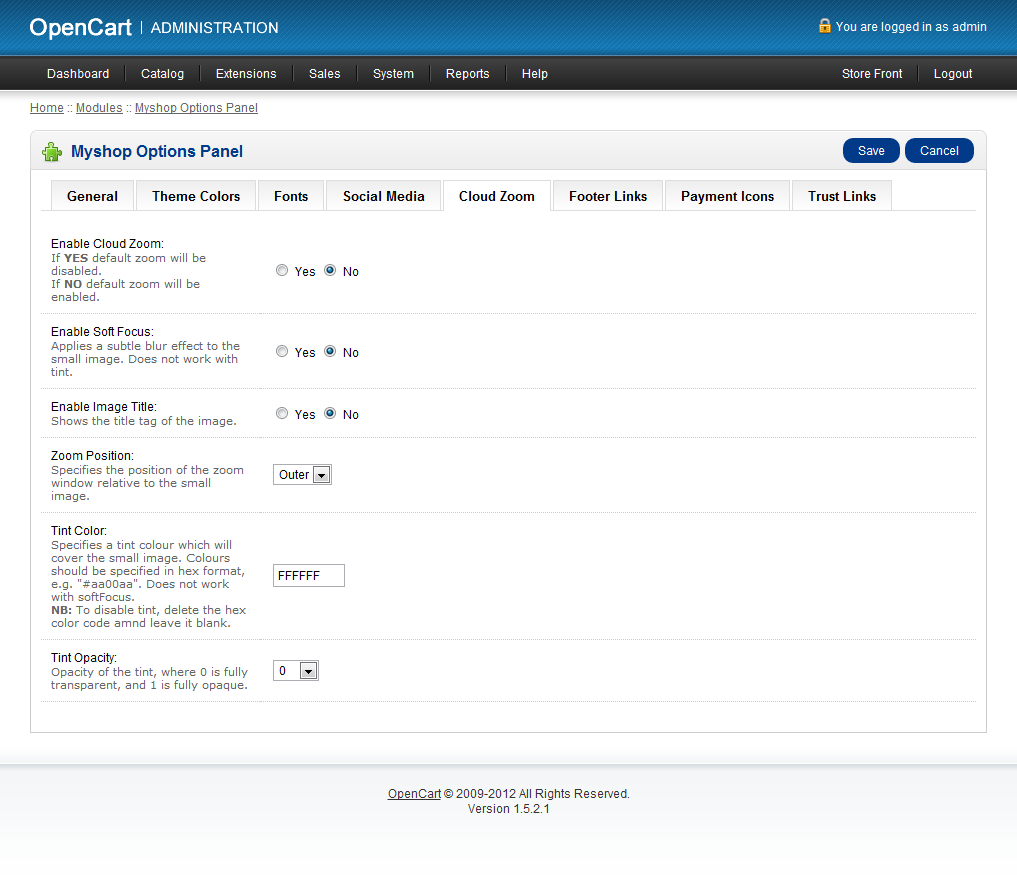Click the green puzzle module icon
Image resolution: width=1017 pixels, height=876 pixels.
click(52, 152)
